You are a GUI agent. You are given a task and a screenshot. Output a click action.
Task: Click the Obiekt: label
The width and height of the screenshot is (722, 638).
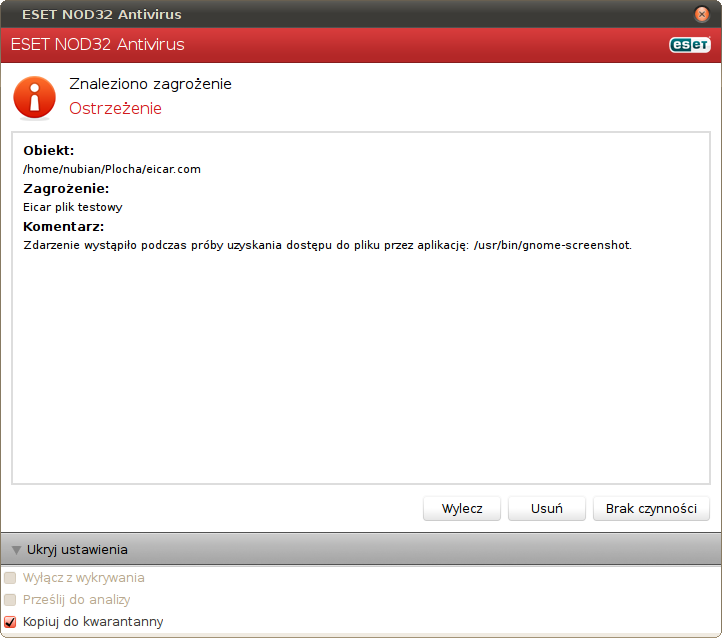point(48,151)
